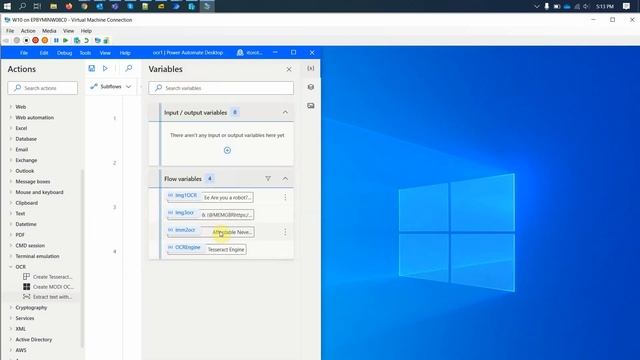The height and width of the screenshot is (360, 640).
Task: Open the Action menu in Virtual Machine Connection
Action: click(28, 31)
